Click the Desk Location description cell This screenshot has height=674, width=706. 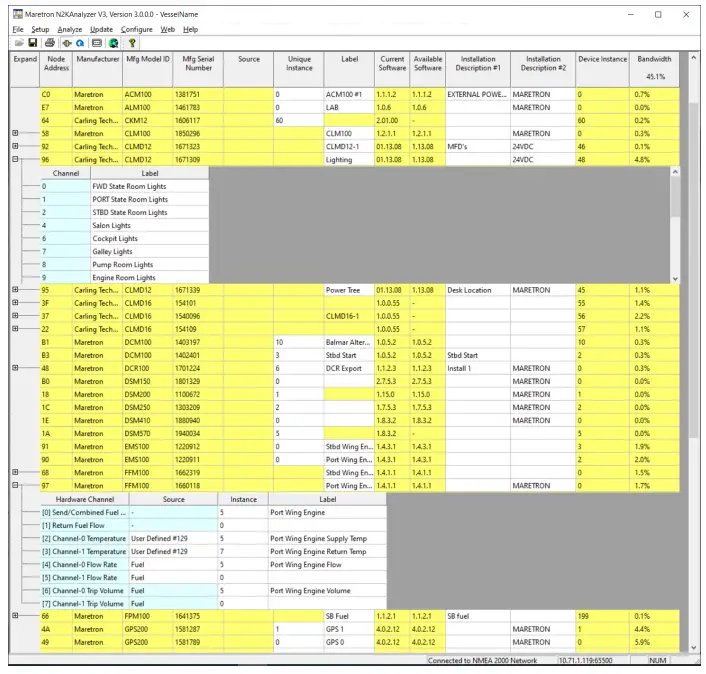(477, 290)
